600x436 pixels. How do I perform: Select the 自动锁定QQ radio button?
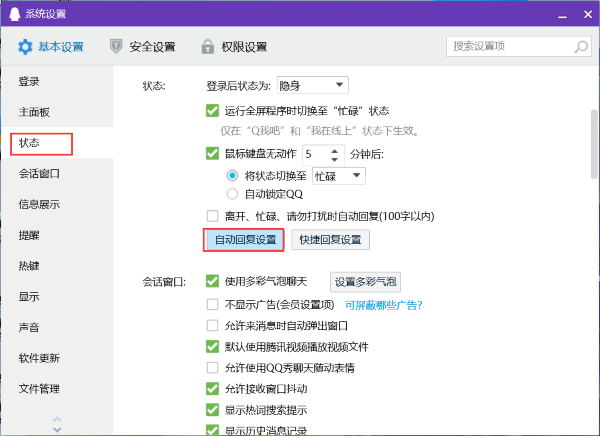(233, 194)
